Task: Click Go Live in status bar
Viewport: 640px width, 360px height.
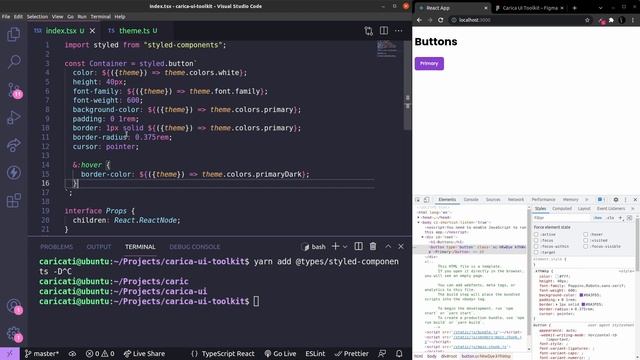Action: [x=280, y=353]
